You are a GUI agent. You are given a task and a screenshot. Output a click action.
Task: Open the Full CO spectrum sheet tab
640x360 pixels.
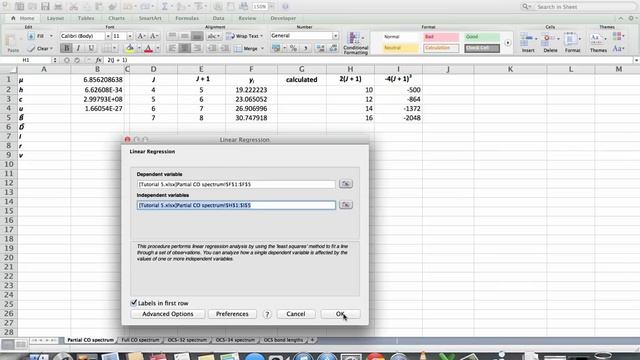(140, 340)
